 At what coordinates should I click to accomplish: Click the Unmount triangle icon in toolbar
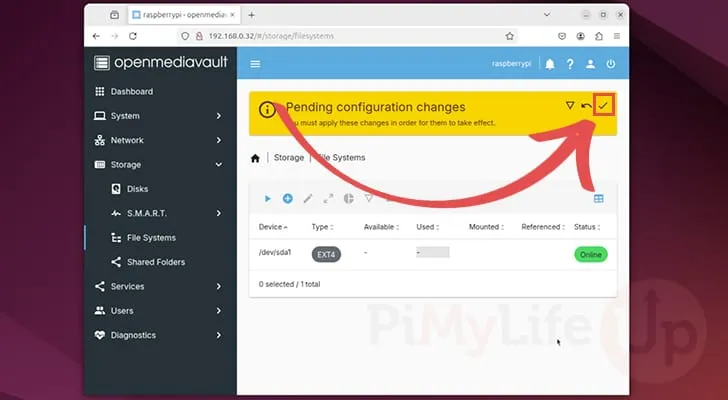(x=369, y=198)
